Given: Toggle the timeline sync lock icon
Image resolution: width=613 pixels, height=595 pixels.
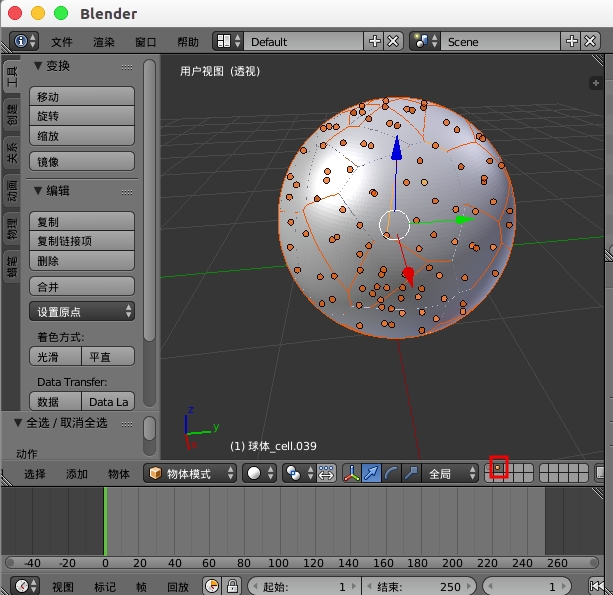Looking at the screenshot, I should tap(232, 586).
